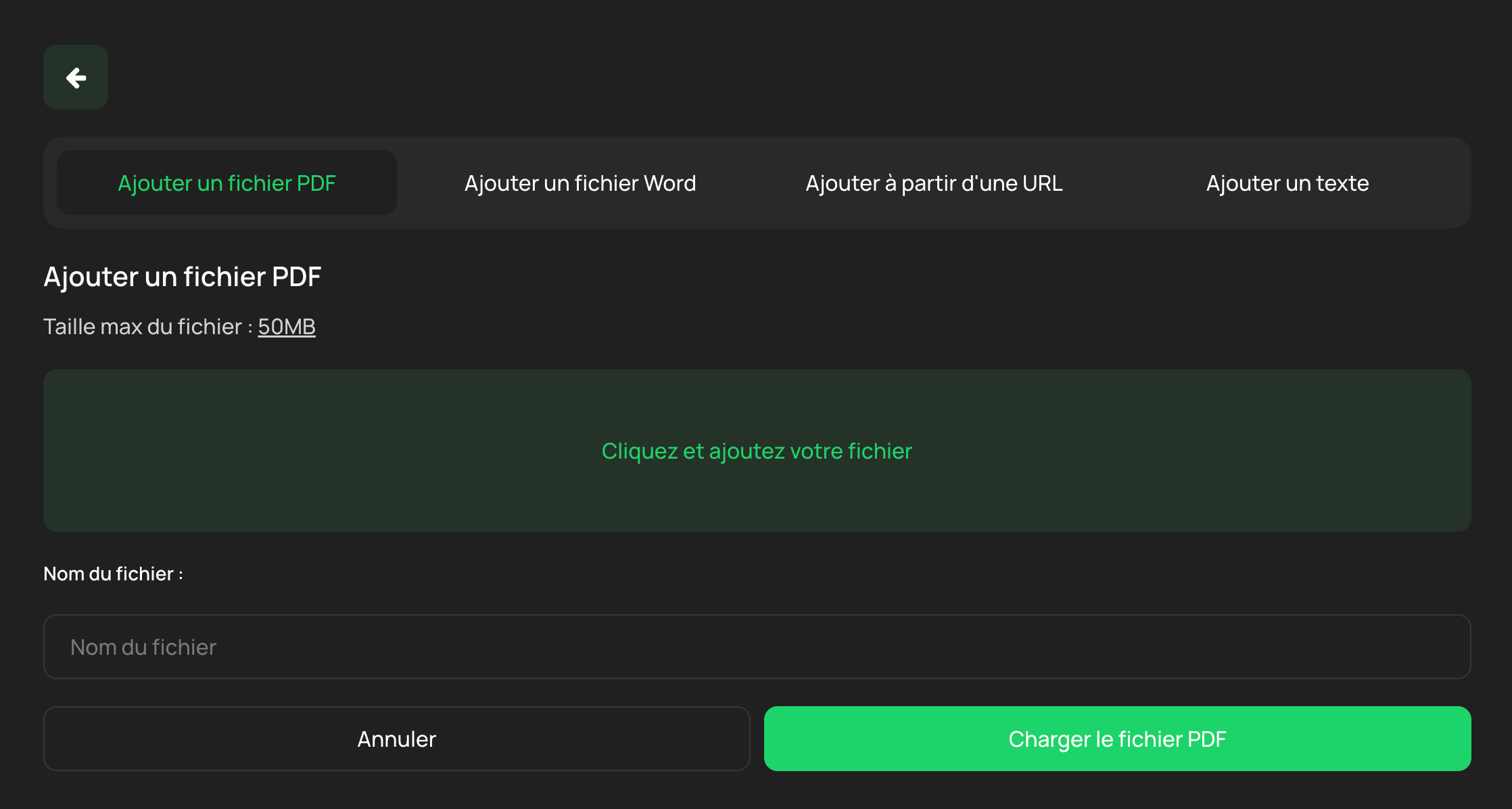Choose the Word file import tab

click(580, 183)
